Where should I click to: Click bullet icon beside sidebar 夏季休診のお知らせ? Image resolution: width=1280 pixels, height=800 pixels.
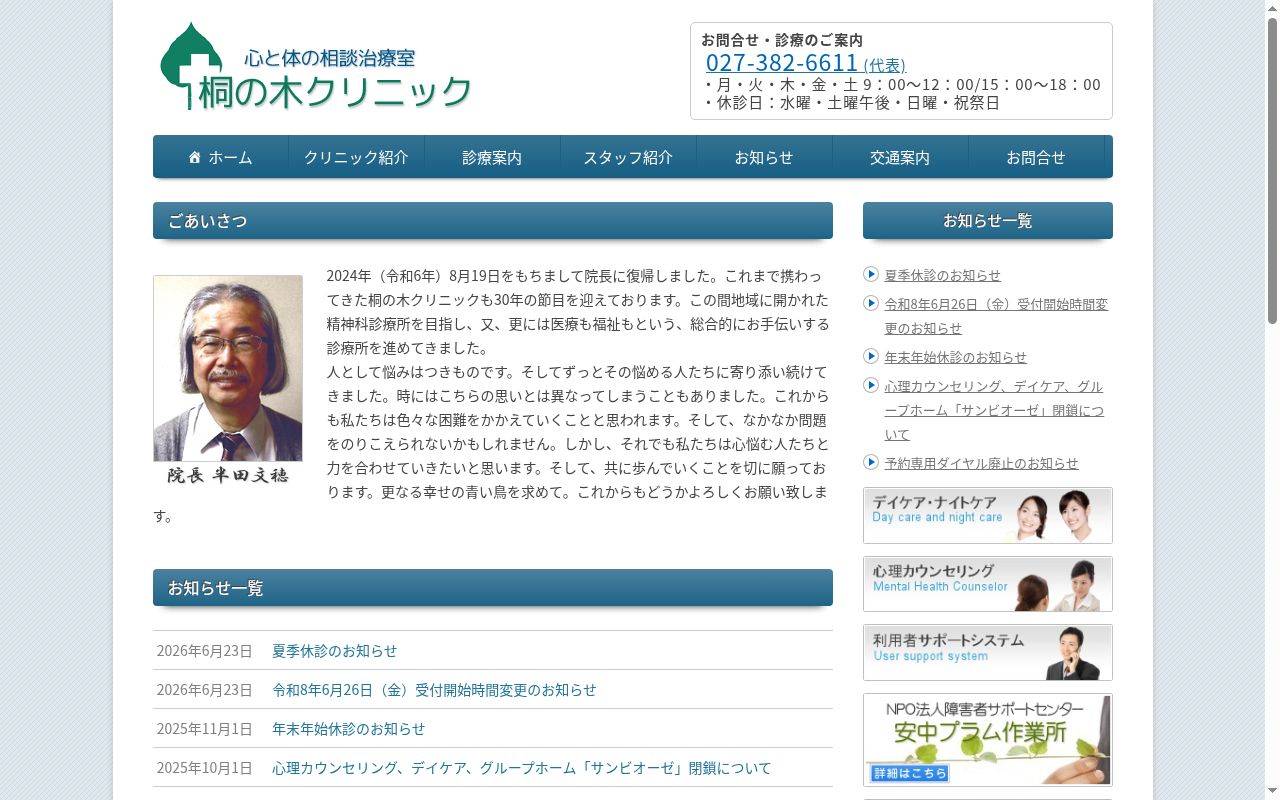coord(871,274)
